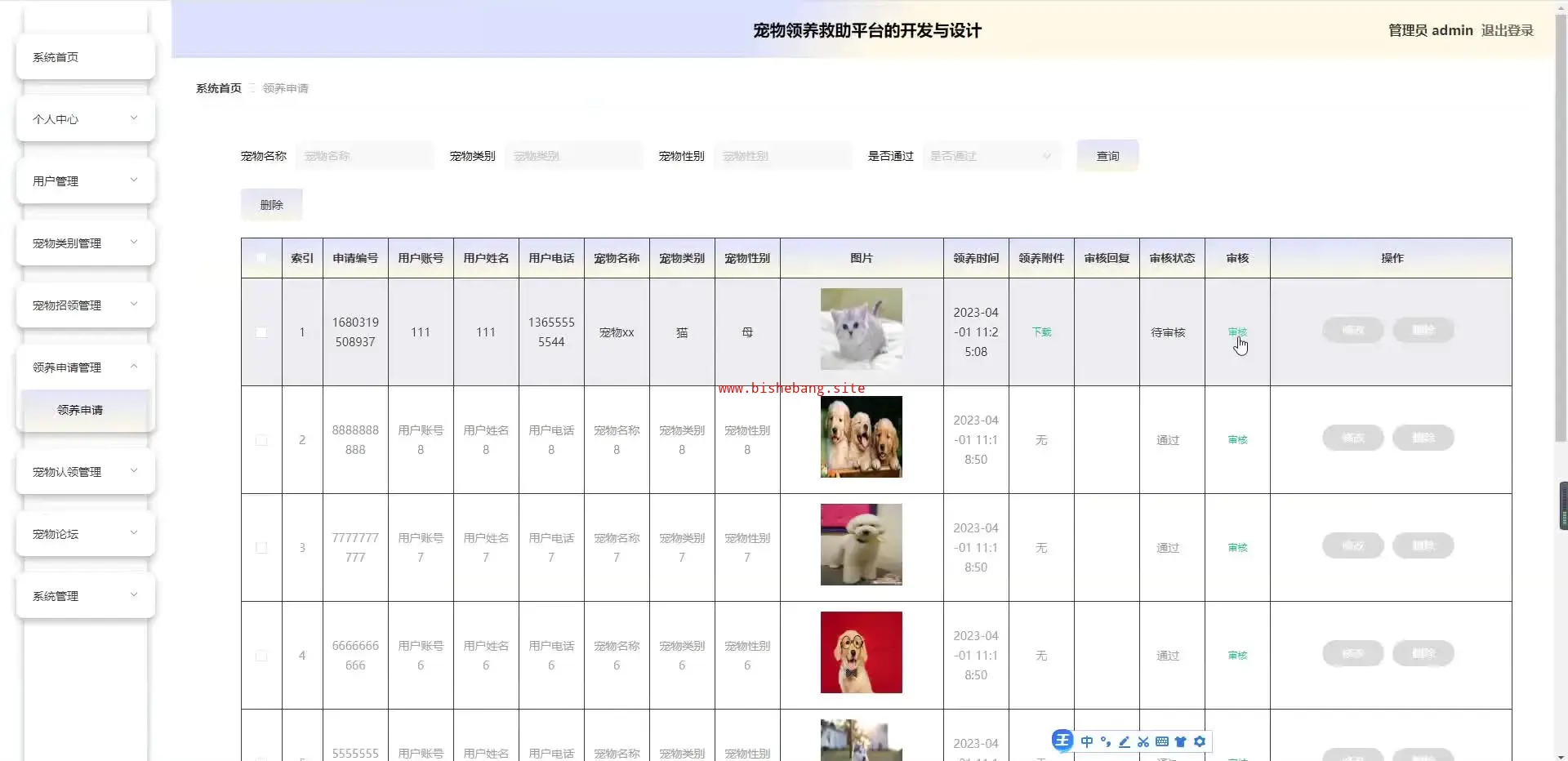This screenshot has width=1568, height=761.
Task: Click the 系统首页 breadcrumb link
Action: click(x=219, y=88)
